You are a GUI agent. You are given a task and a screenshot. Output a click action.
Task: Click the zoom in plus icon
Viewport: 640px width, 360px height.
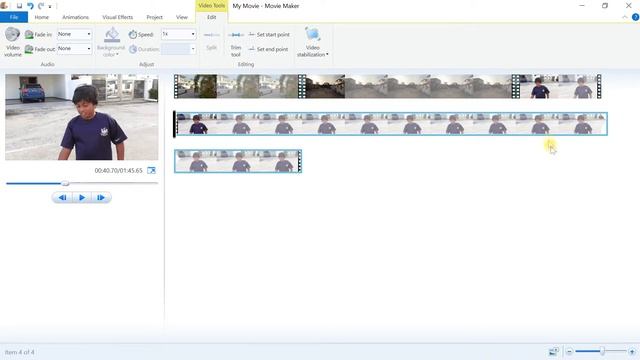(632, 351)
